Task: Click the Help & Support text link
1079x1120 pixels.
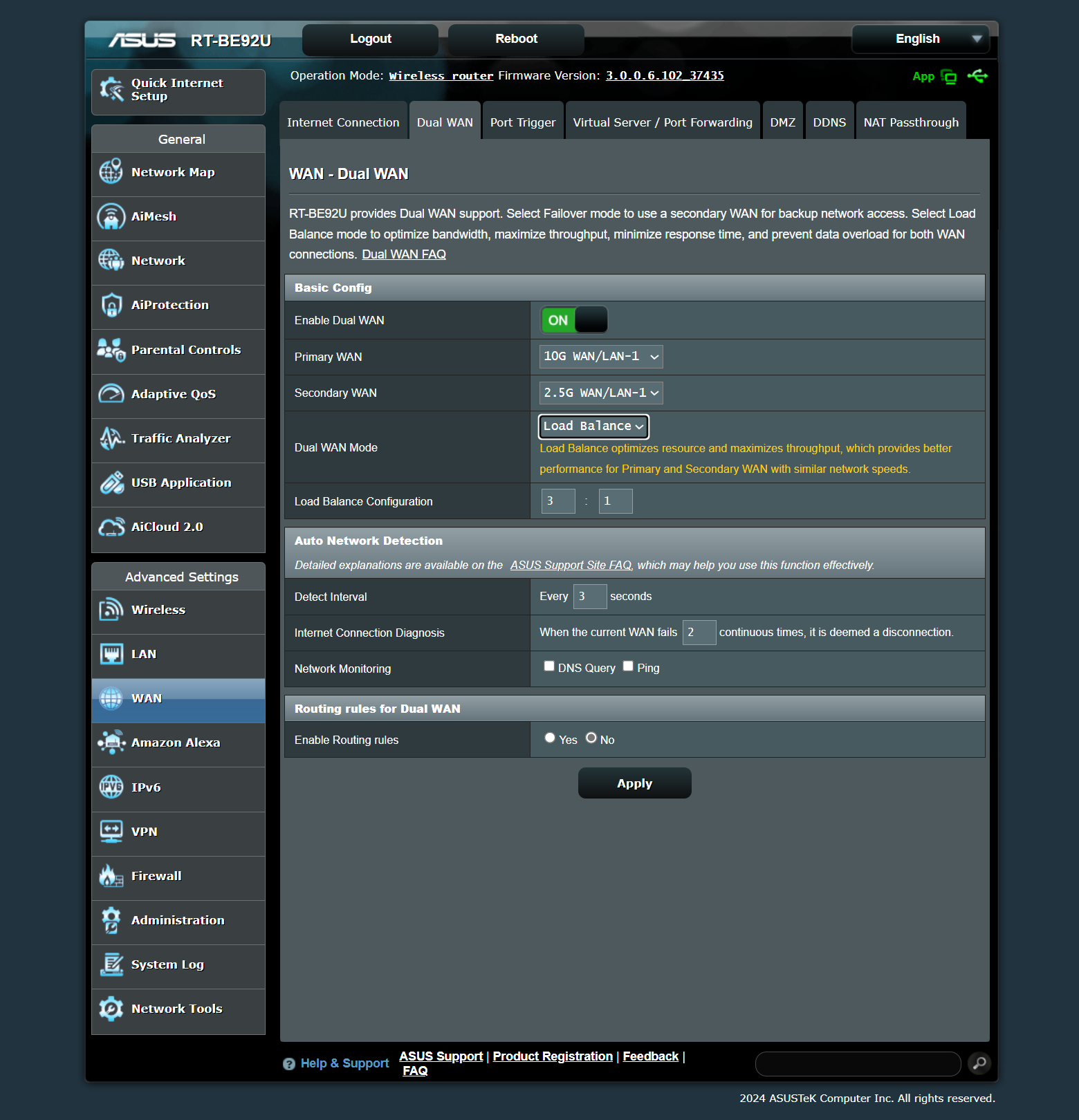Action: (x=344, y=1063)
